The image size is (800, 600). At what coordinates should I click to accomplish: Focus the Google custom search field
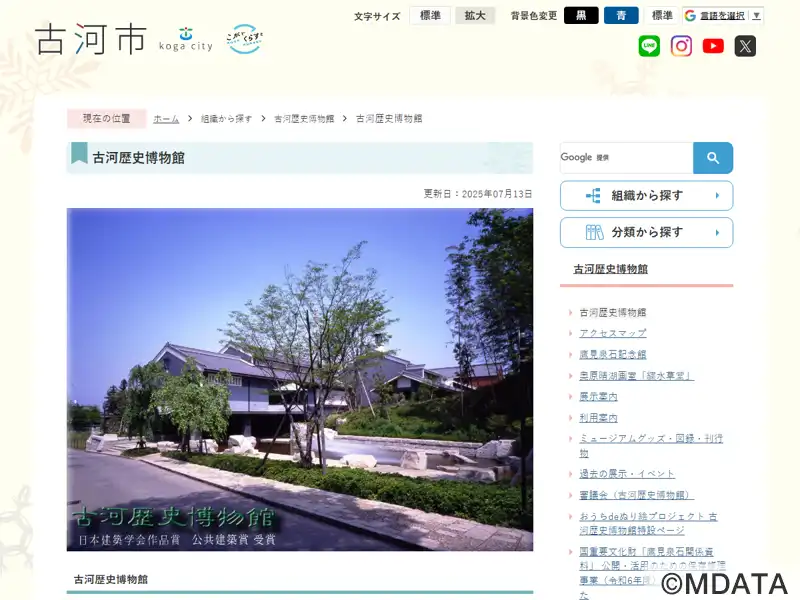pos(627,158)
